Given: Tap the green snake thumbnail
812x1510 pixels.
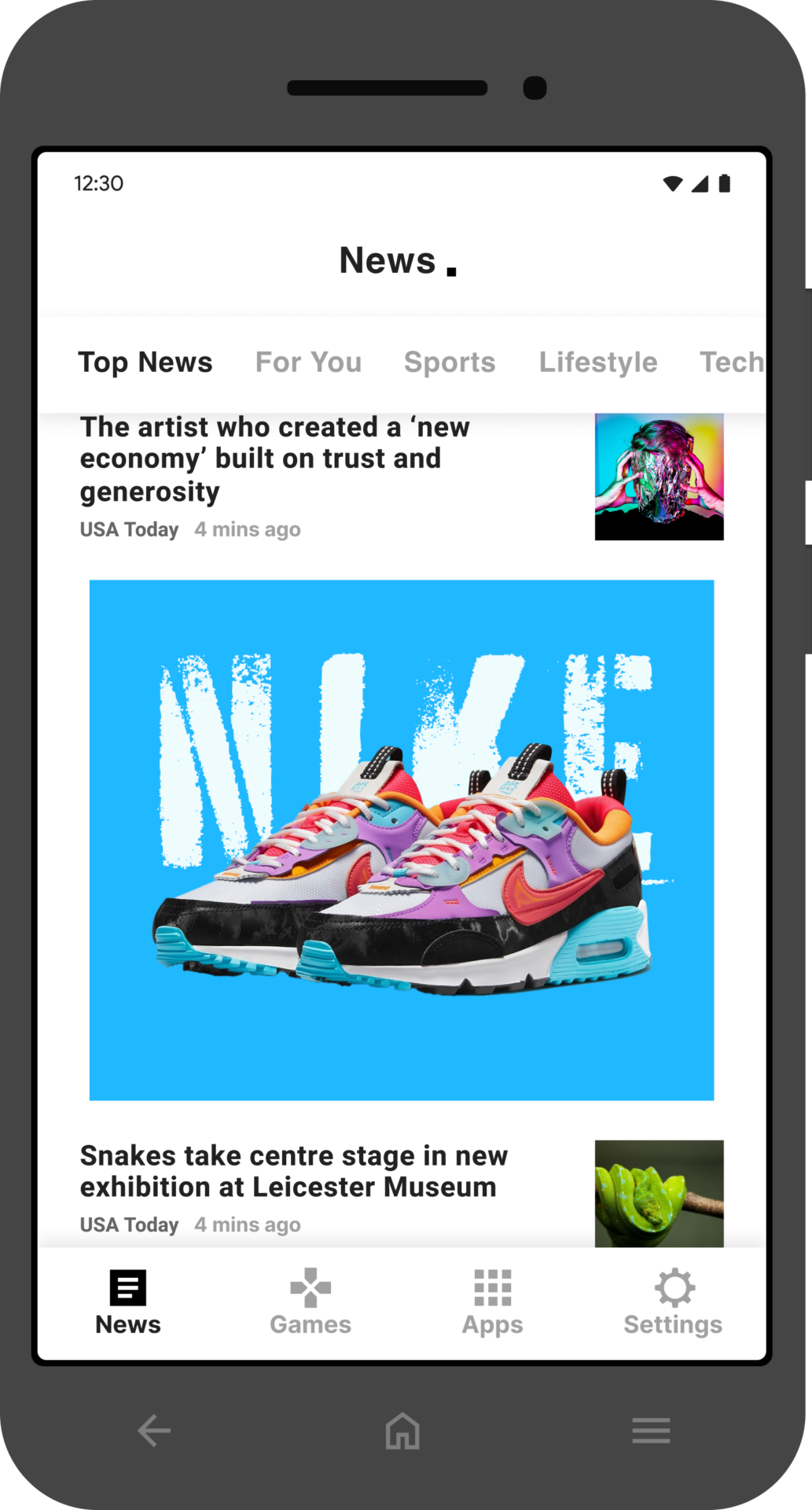Looking at the screenshot, I should [x=660, y=1194].
